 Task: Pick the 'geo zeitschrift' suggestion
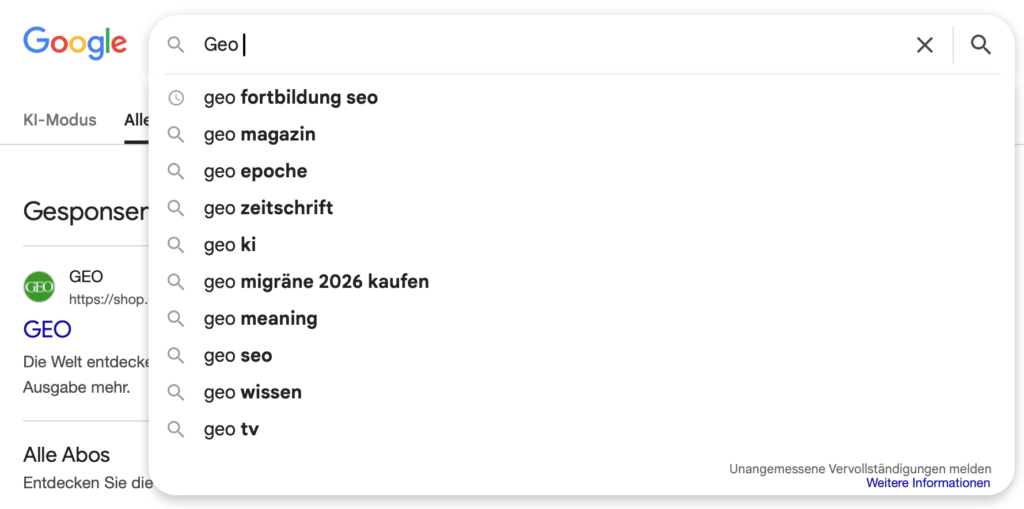(268, 208)
